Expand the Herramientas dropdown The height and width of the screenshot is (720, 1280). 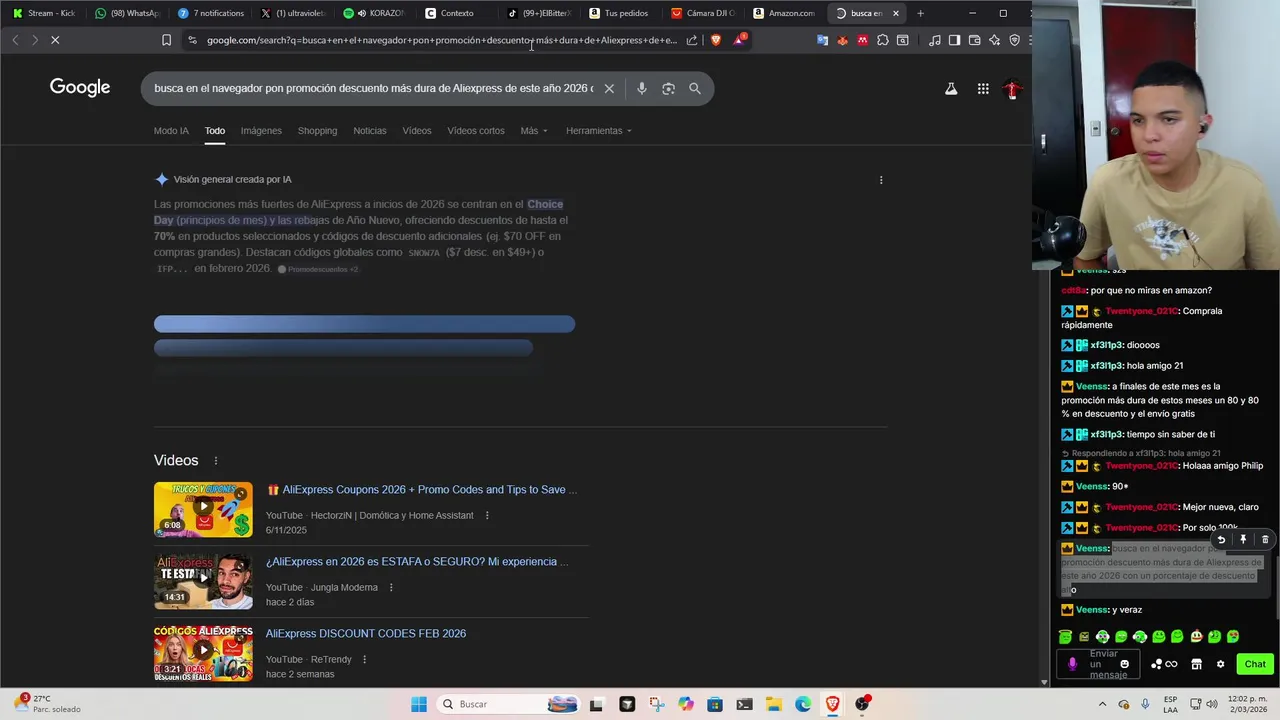pyautogui.click(x=598, y=131)
